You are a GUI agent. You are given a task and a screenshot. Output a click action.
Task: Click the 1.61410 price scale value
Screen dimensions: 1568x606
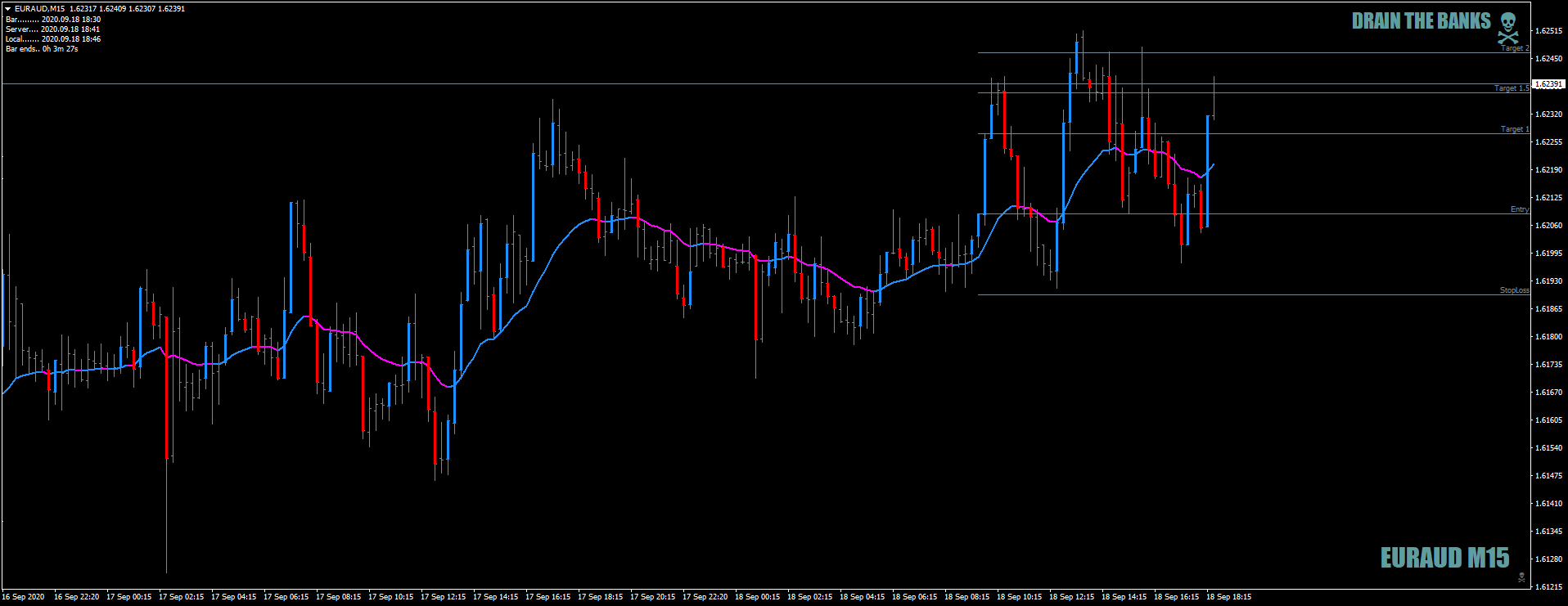pyautogui.click(x=1548, y=504)
